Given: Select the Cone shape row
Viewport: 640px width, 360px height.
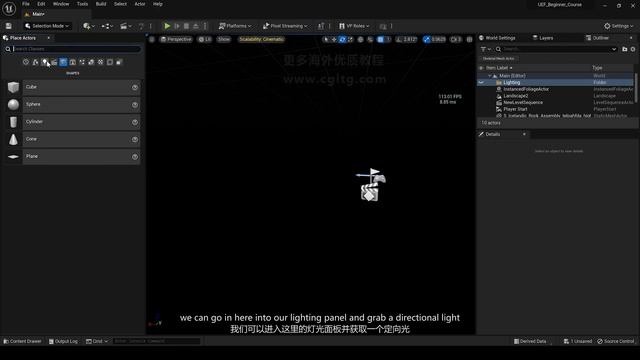Looking at the screenshot, I should click(x=73, y=139).
